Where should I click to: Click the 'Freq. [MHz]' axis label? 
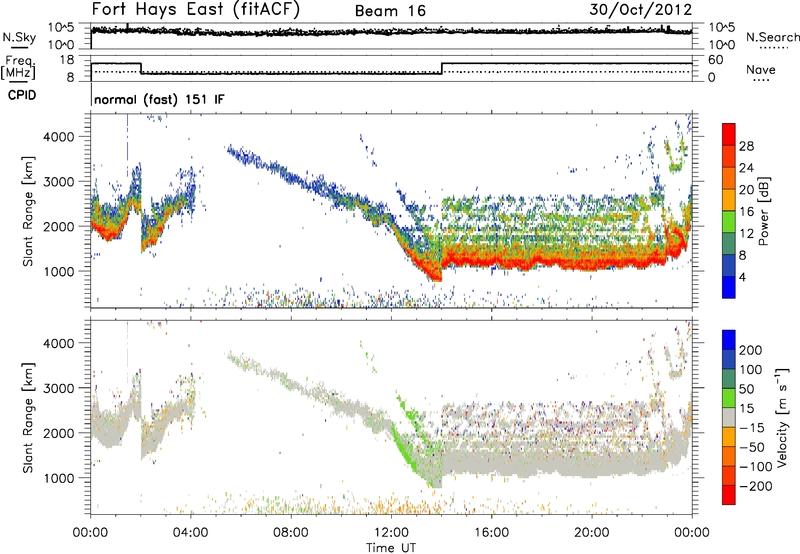[x=19, y=67]
